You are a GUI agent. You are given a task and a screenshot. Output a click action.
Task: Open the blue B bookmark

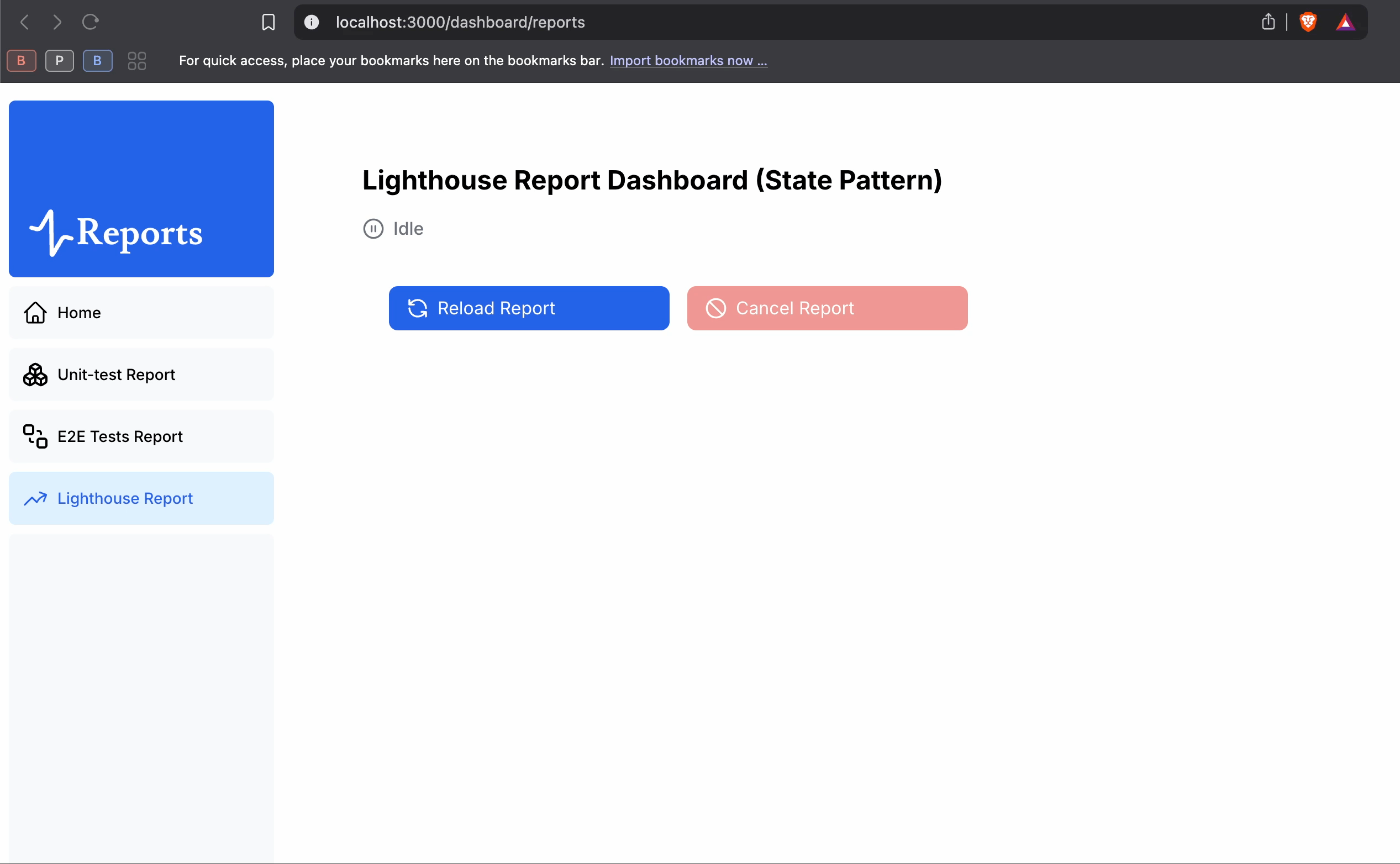coord(98,61)
